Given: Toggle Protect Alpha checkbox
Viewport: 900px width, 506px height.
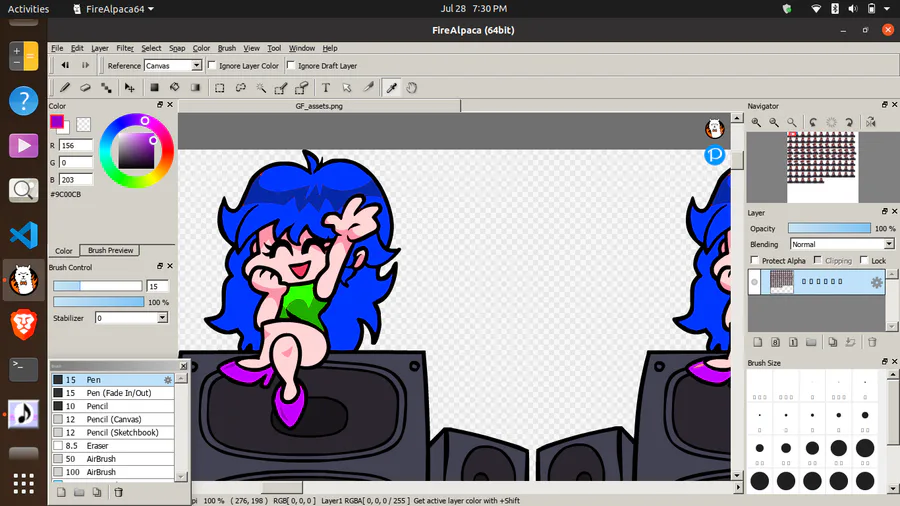Looking at the screenshot, I should pos(755,260).
